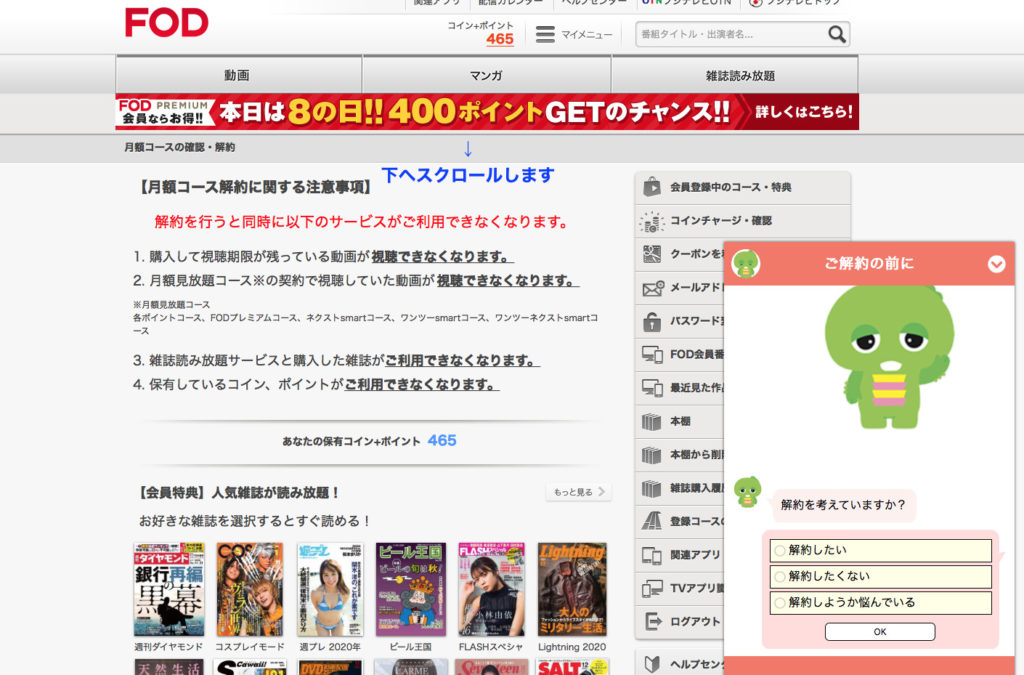Click the coin point balance 465 in header
The height and width of the screenshot is (675, 1024).
click(500, 39)
